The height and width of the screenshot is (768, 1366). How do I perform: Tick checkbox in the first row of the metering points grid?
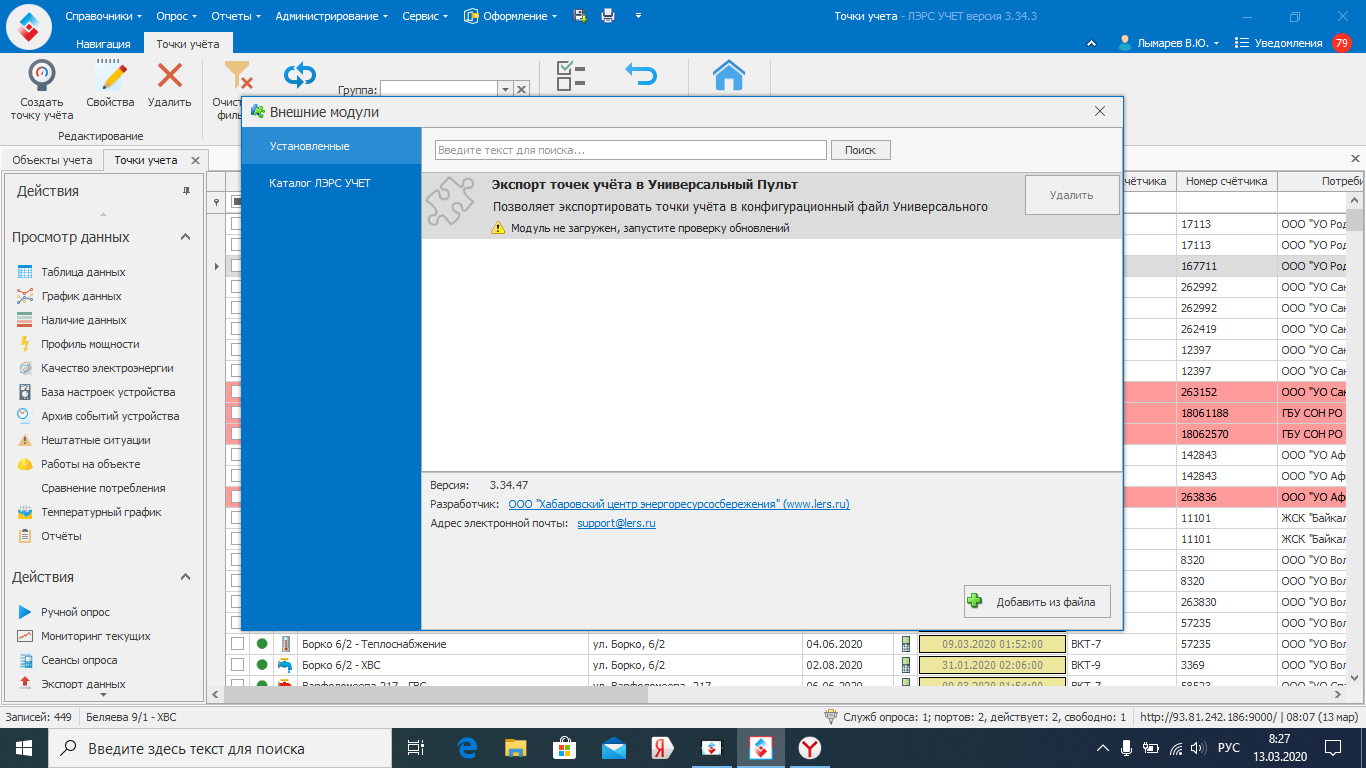pos(237,224)
